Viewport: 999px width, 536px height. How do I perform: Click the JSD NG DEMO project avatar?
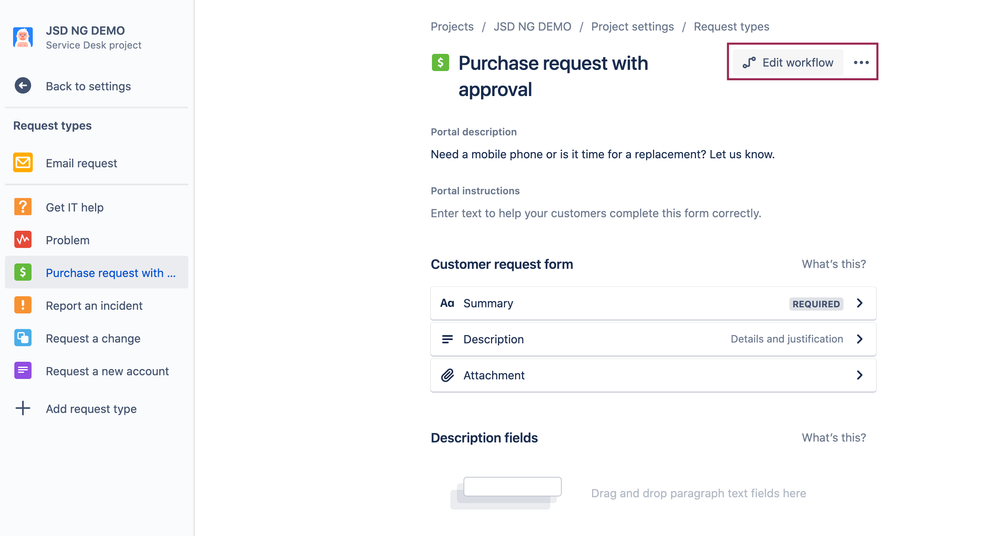tap(23, 37)
